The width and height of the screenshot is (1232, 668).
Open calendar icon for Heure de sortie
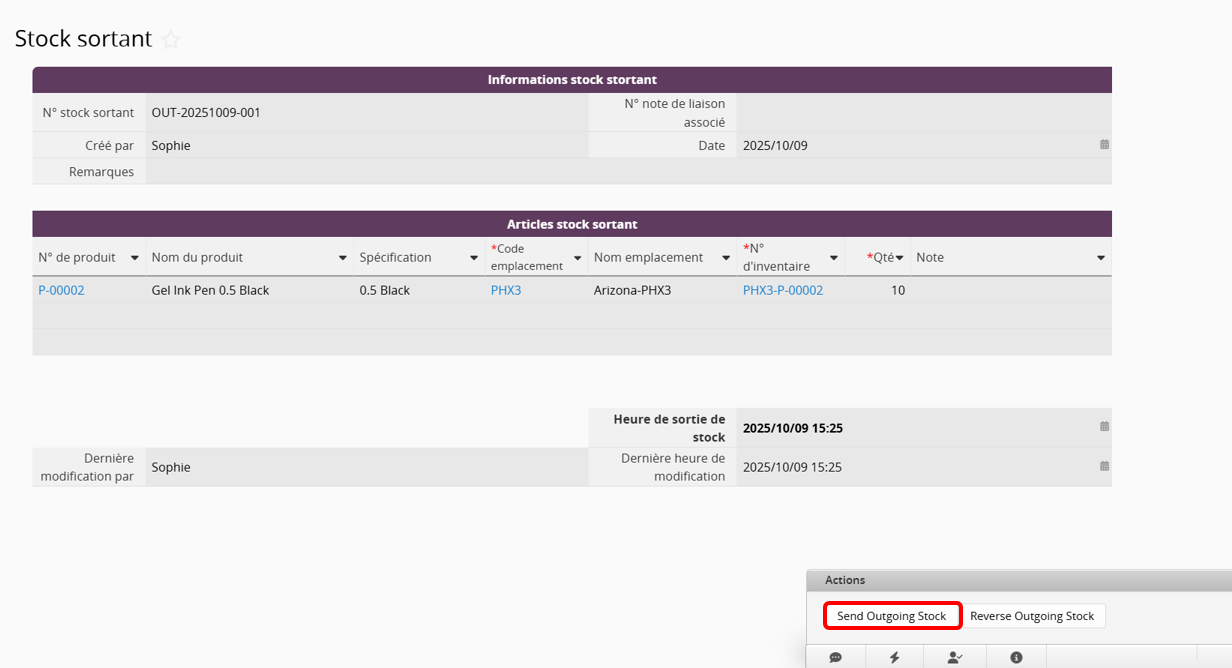coord(1104,427)
